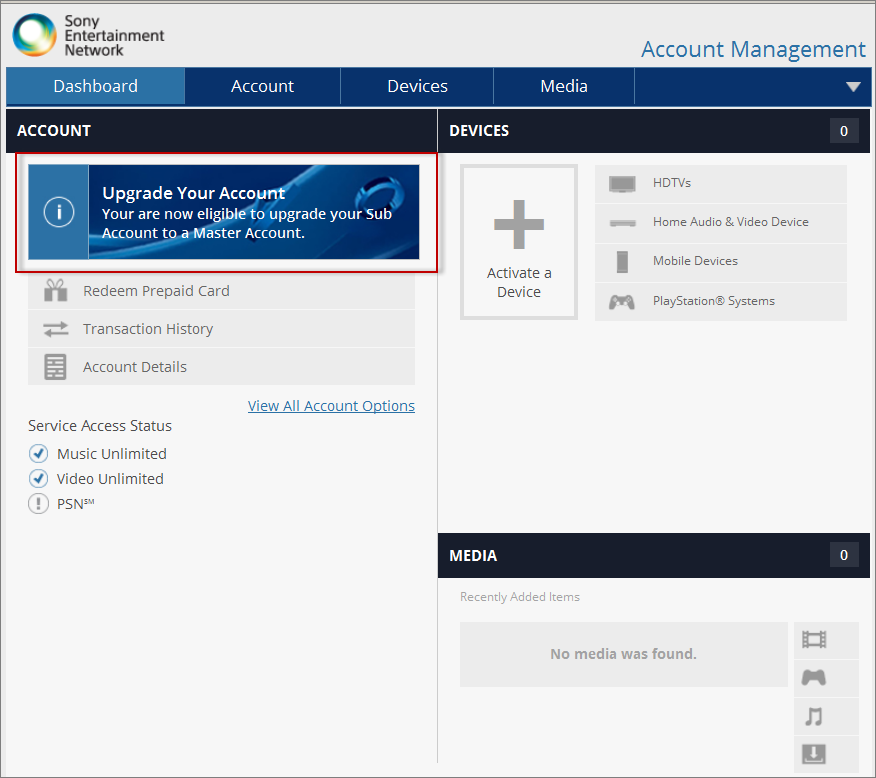
Task: Open the Account tab
Action: [x=262, y=86]
